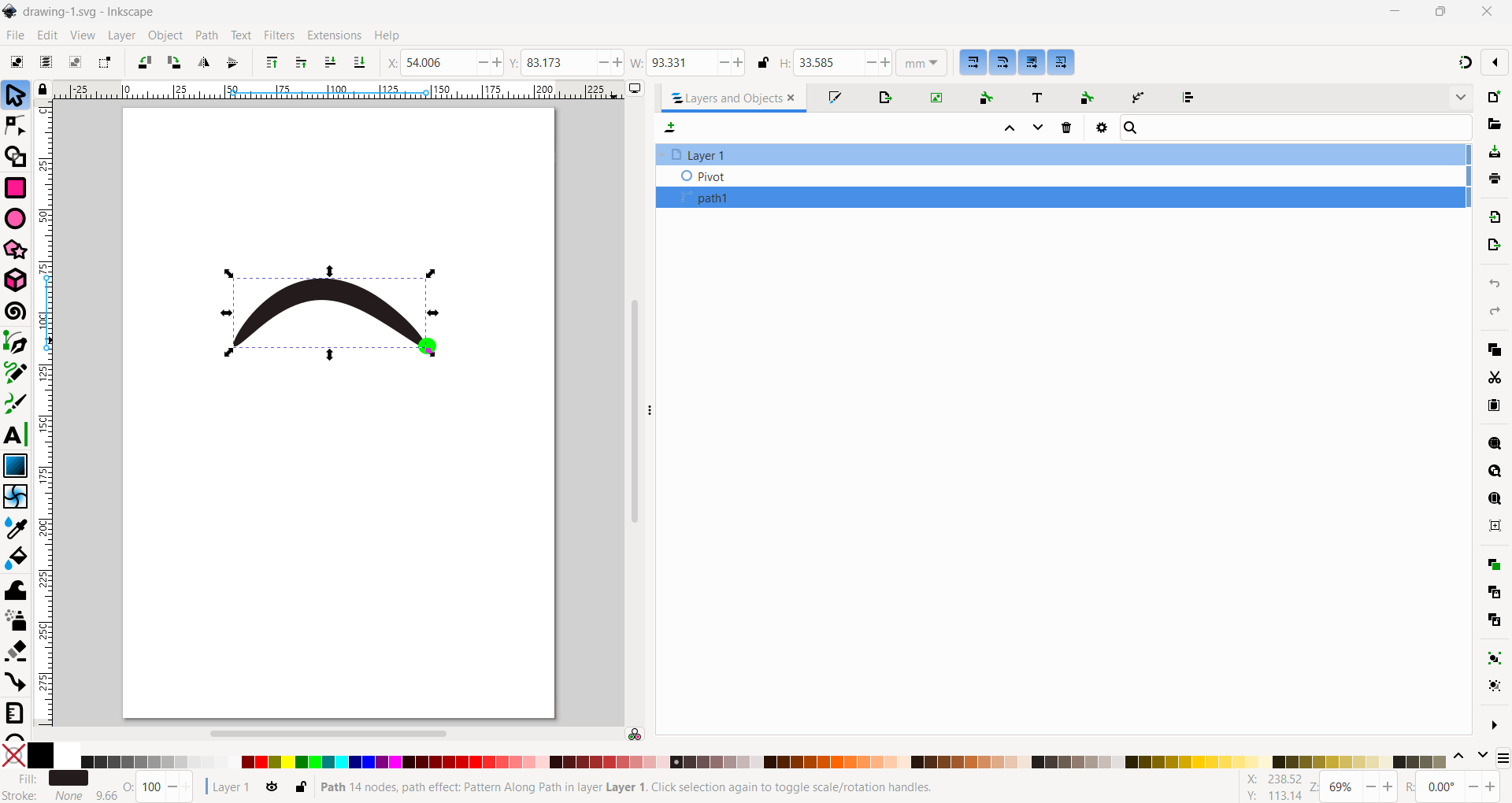
Task: Open the mm units dropdown
Action: 921,63
